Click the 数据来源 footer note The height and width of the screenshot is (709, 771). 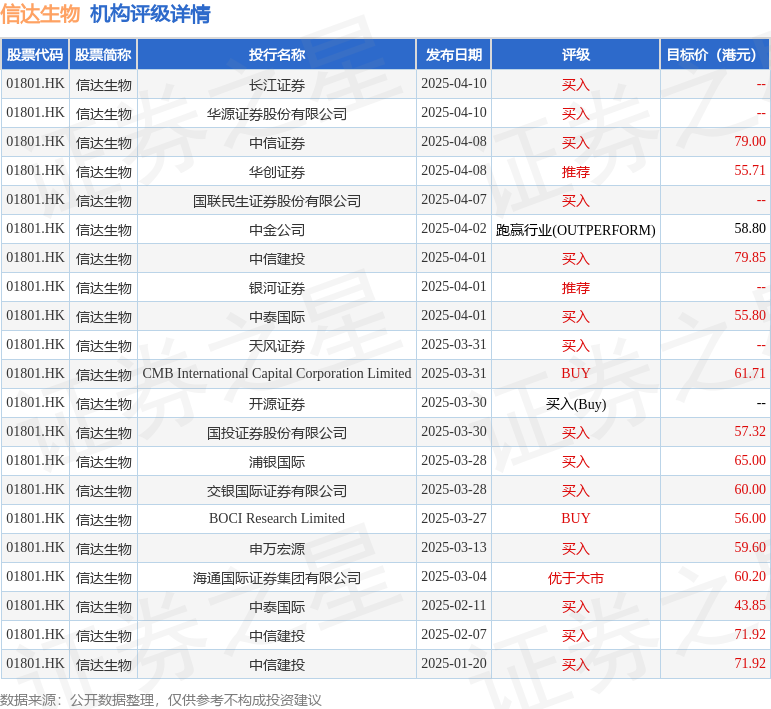pos(161,700)
